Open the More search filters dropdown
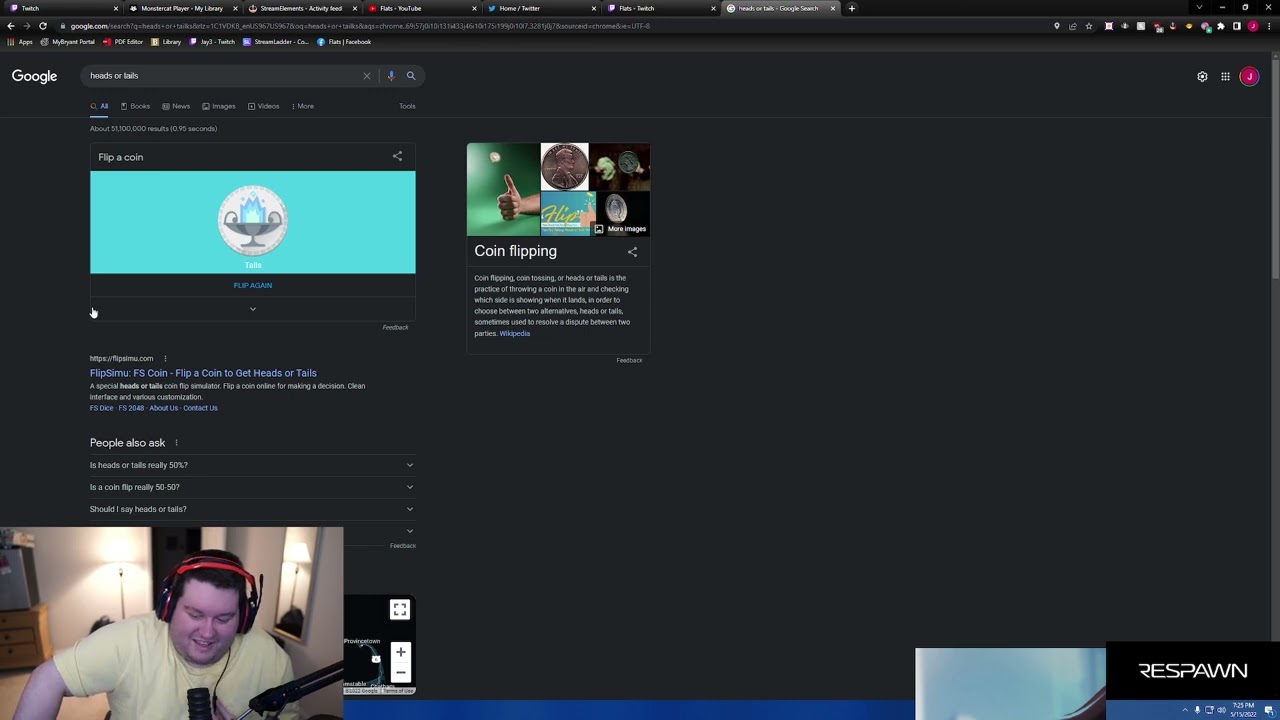The image size is (1280, 720). point(302,106)
